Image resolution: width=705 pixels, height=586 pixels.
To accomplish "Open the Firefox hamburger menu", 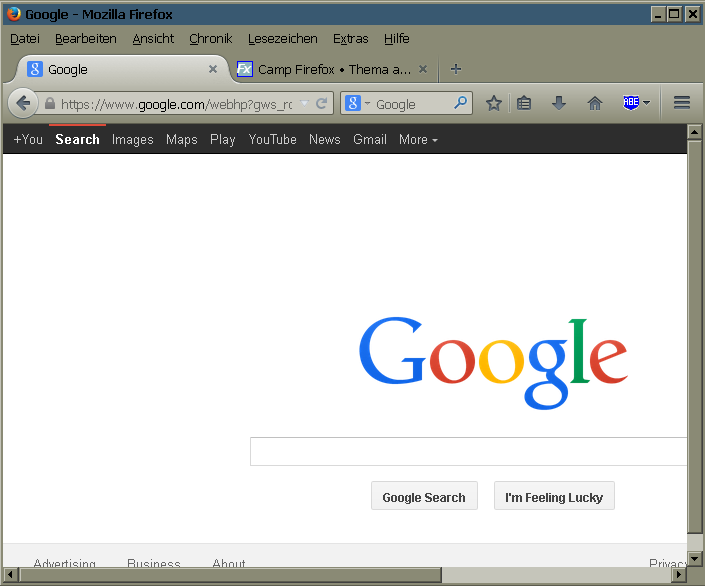I will point(682,103).
